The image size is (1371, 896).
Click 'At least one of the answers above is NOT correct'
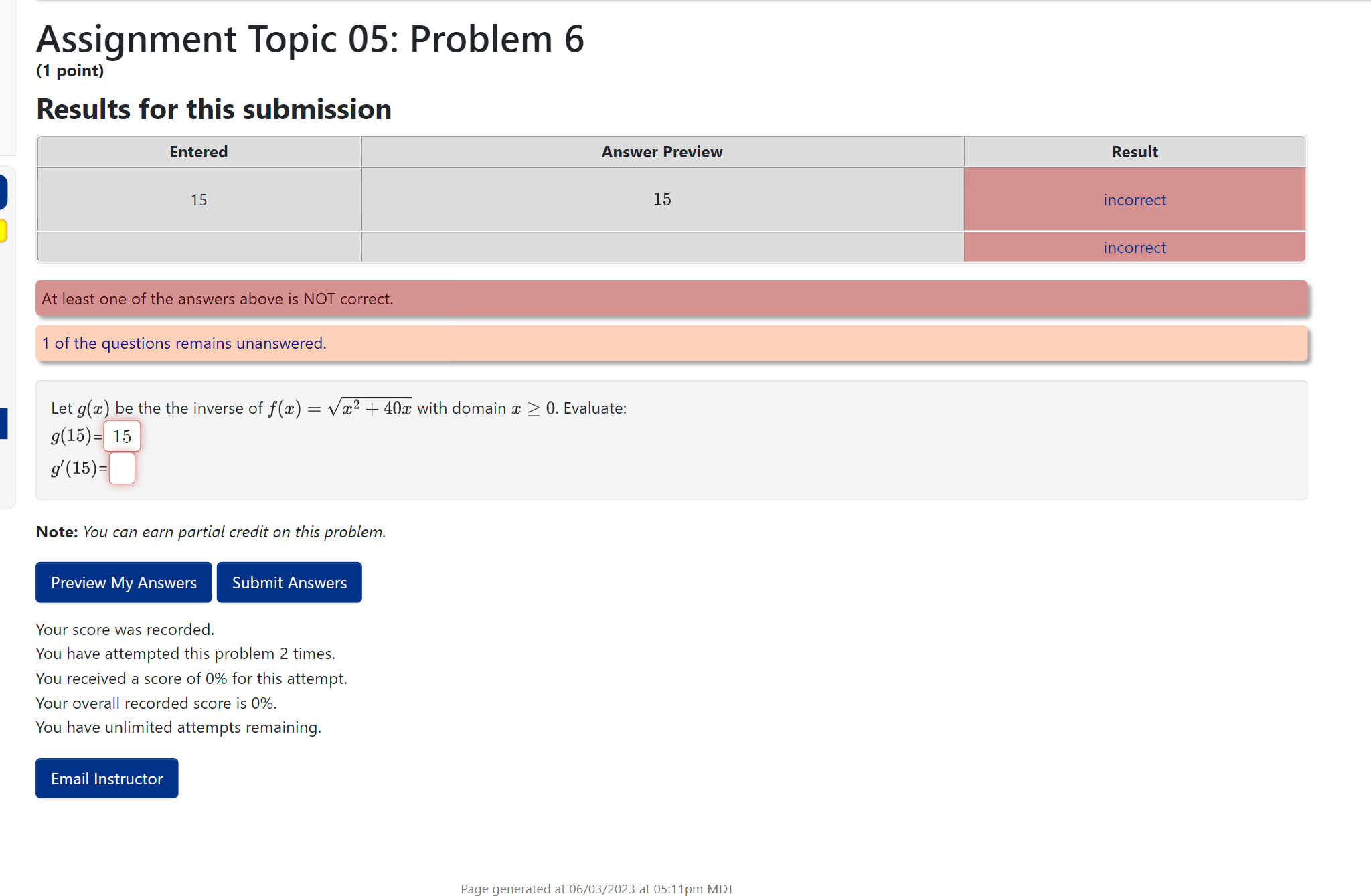point(217,298)
